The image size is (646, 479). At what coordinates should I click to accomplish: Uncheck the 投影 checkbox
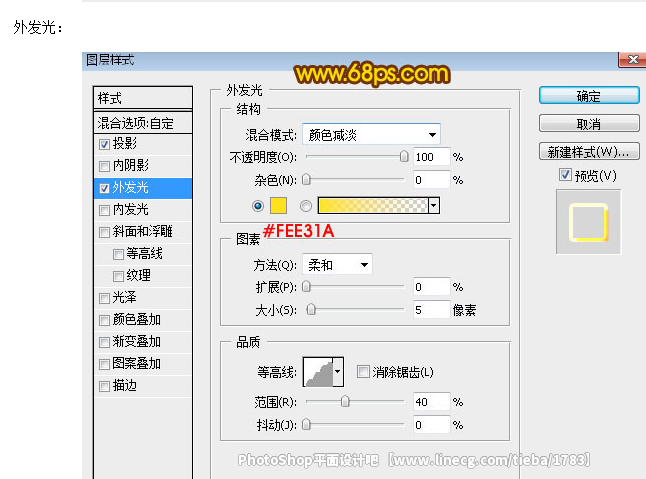click(104, 144)
